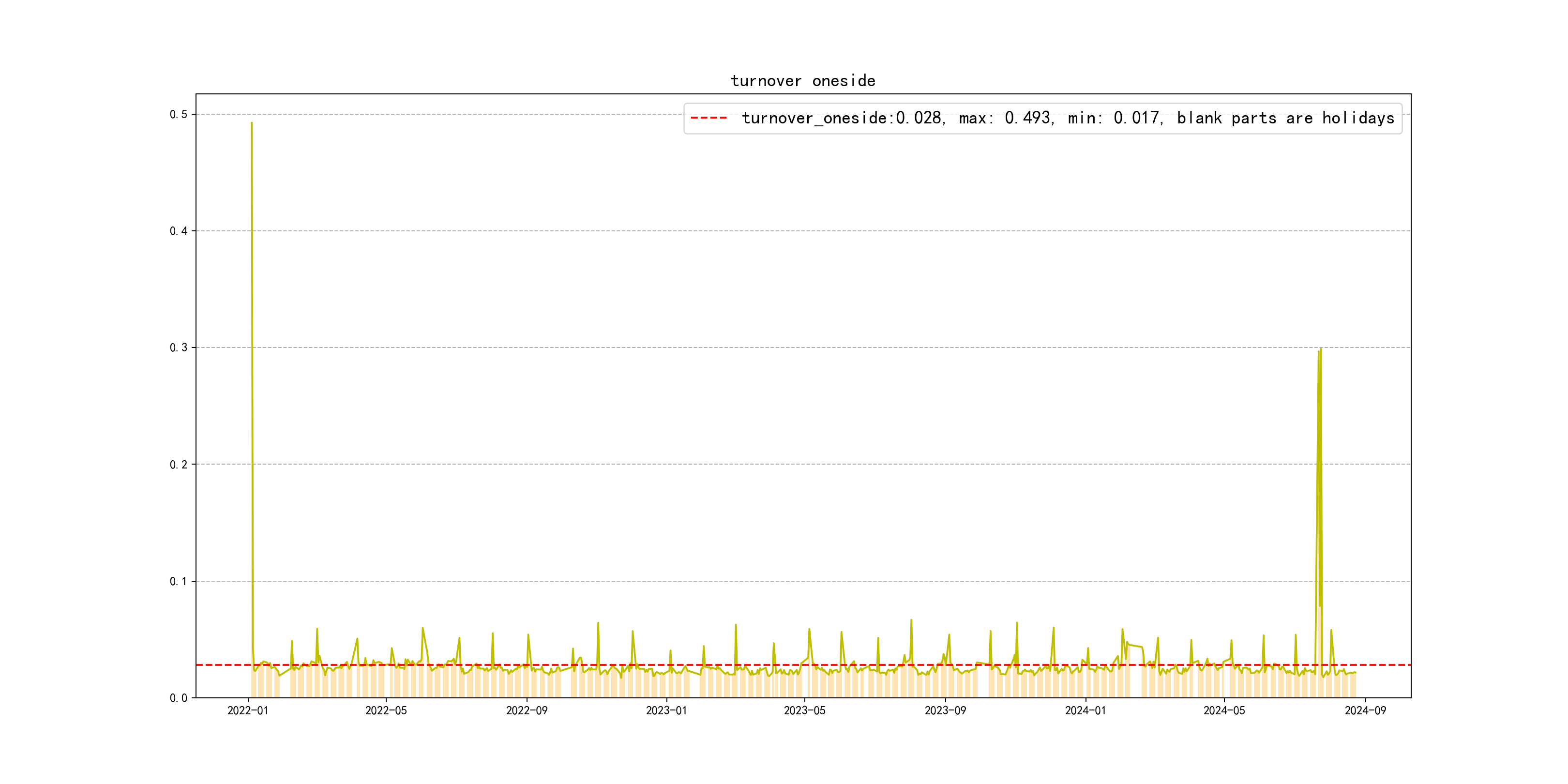Click the x-axis label 2024-09
The width and height of the screenshot is (1568, 784).
click(1365, 711)
